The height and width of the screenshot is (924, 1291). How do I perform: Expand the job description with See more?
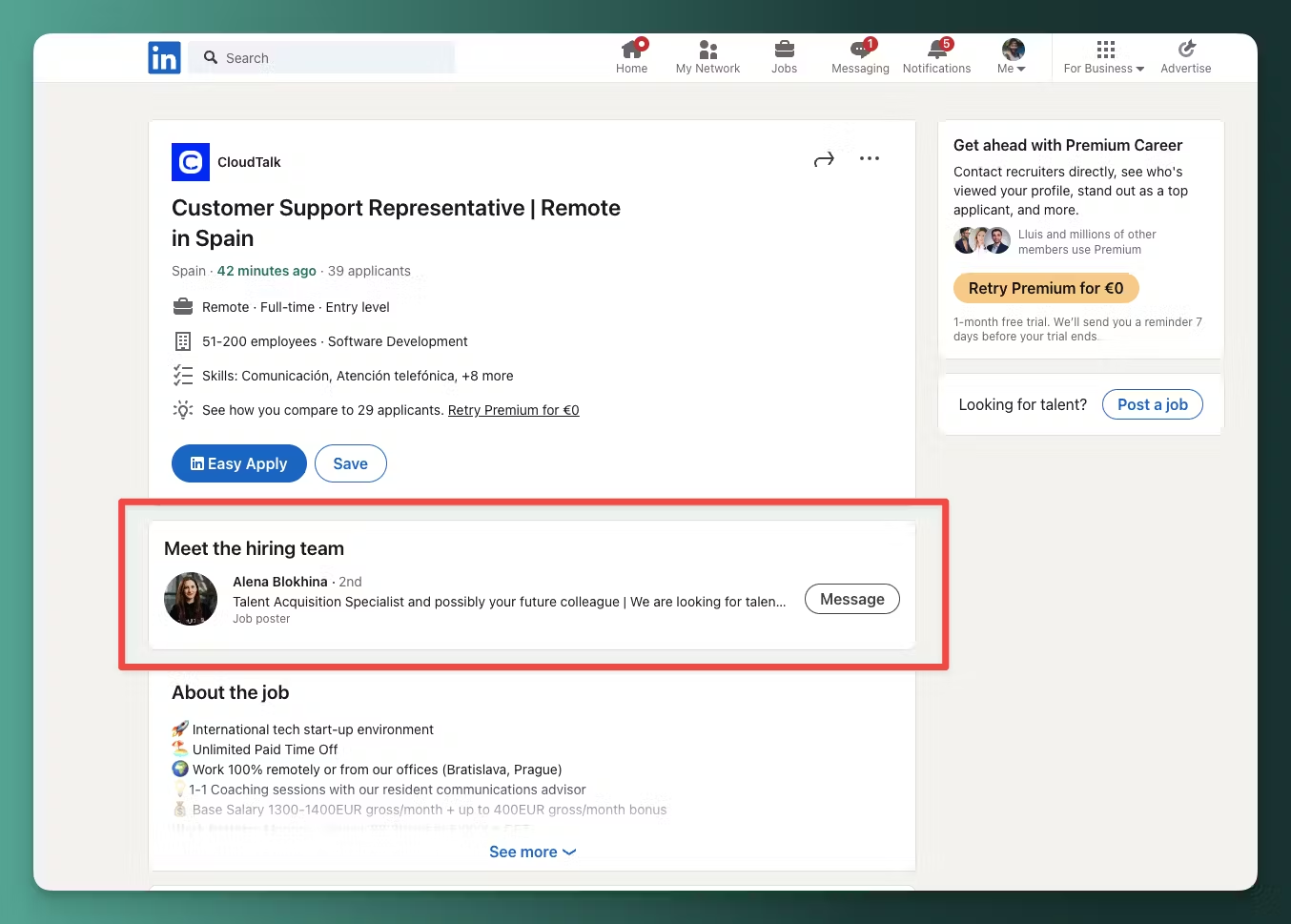(x=532, y=852)
